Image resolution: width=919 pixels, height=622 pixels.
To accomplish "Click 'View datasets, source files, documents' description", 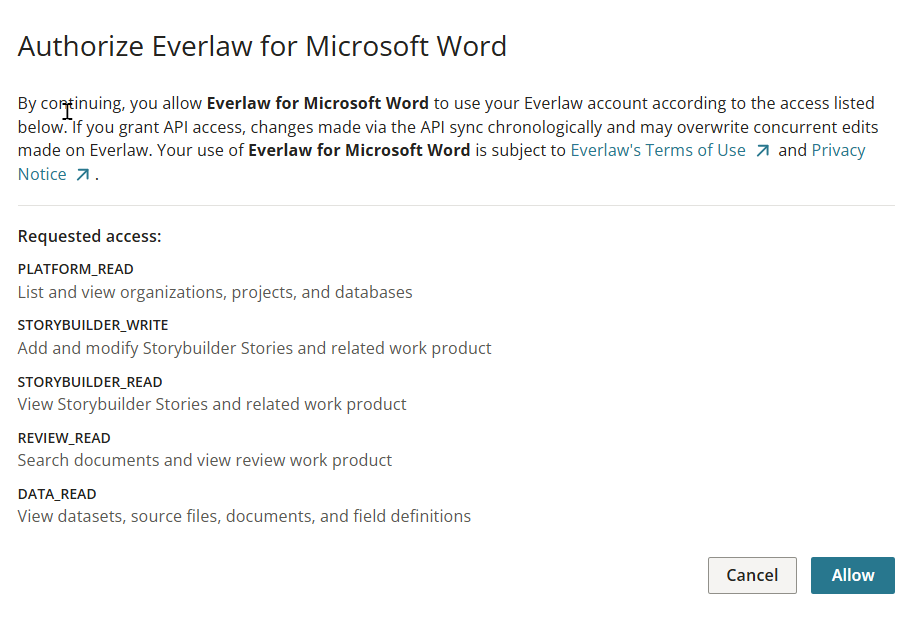I will coord(244,516).
